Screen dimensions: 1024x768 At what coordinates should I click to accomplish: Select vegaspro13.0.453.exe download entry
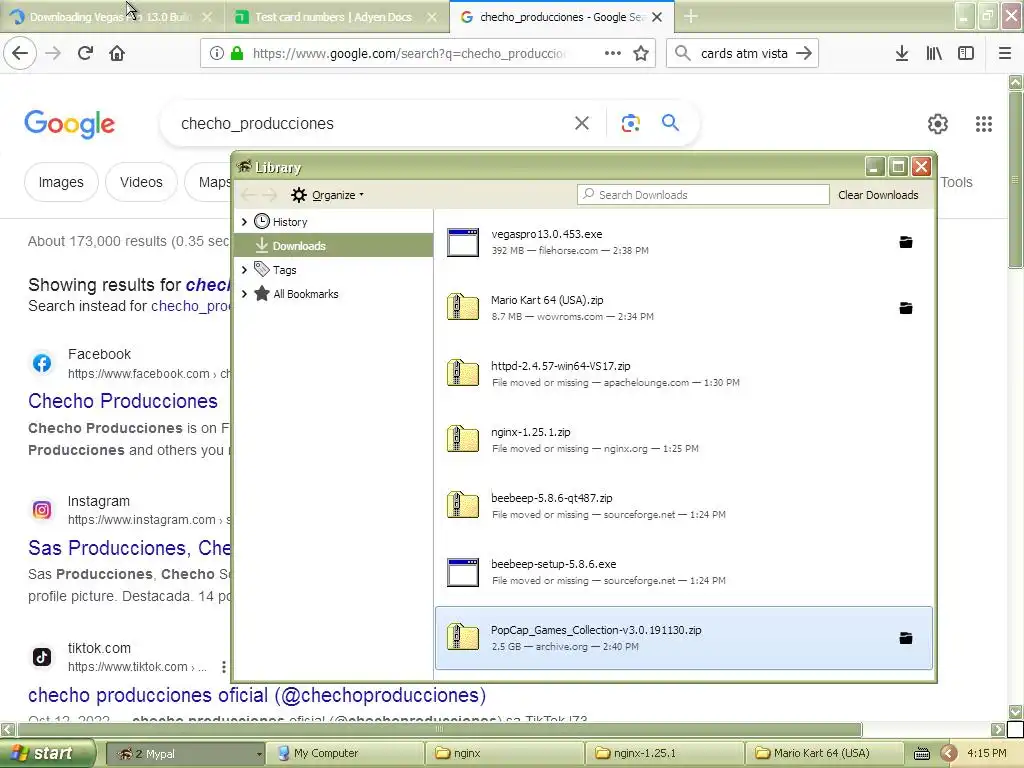pos(684,242)
